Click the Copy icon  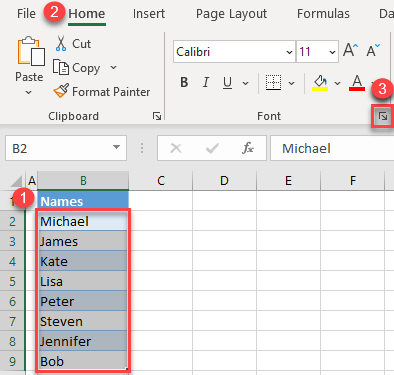pos(61,67)
